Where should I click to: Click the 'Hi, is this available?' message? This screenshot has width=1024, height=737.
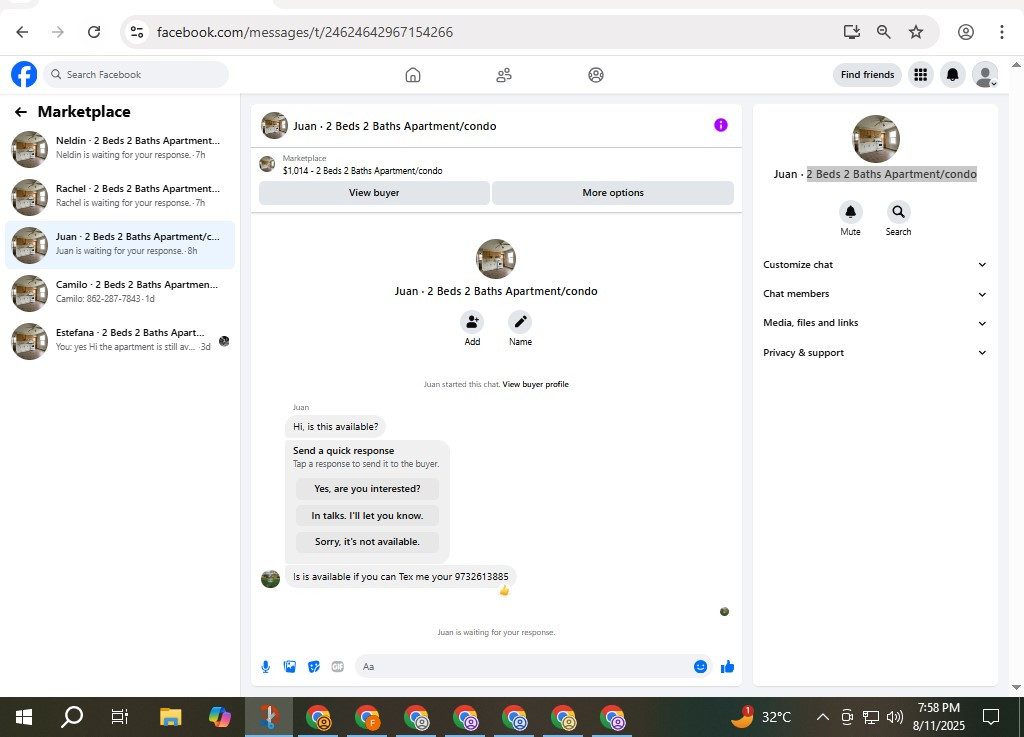pyautogui.click(x=336, y=427)
